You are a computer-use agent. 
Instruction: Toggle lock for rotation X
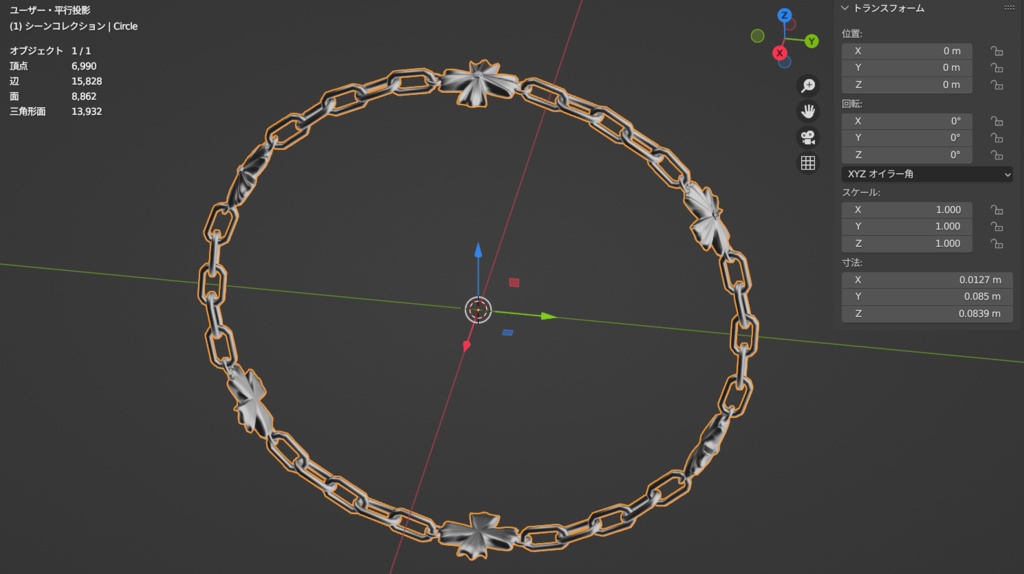coord(997,121)
